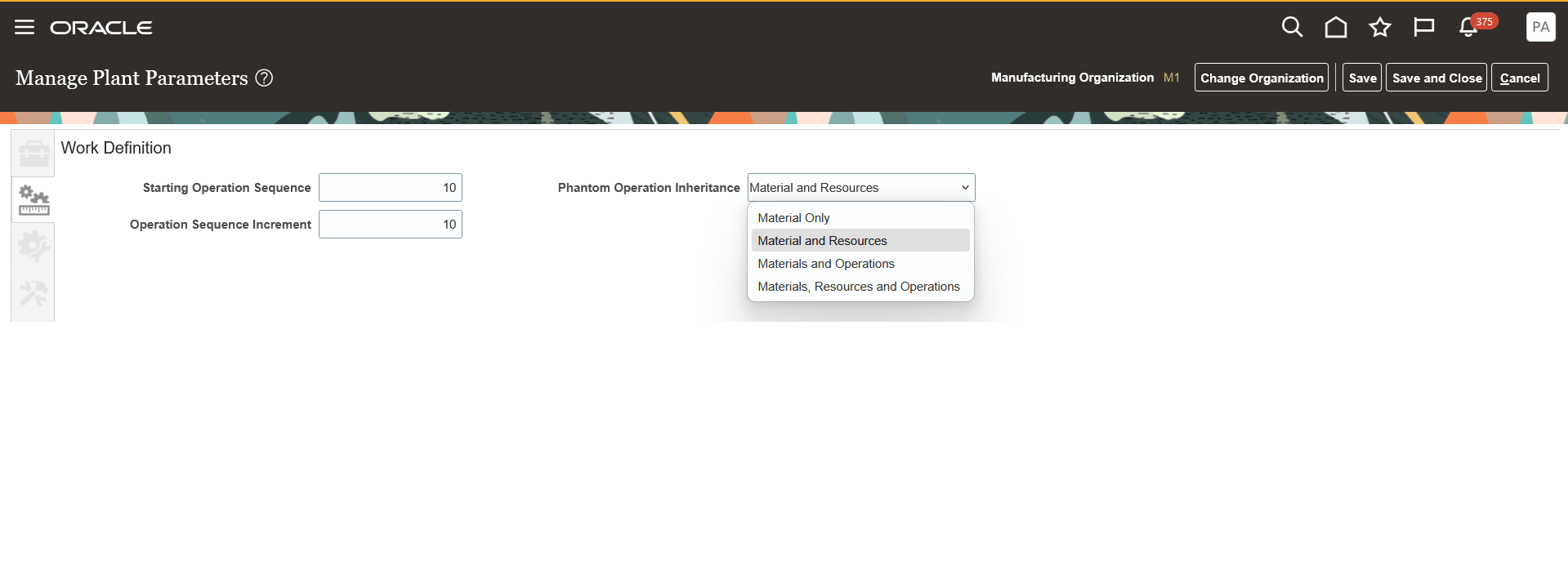Open the hamburger navigator menu
Viewport: 1568px width, 588px height.
tap(25, 27)
